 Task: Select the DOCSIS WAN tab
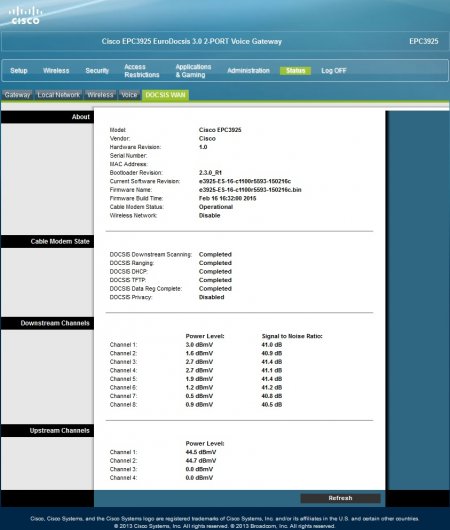(165, 95)
